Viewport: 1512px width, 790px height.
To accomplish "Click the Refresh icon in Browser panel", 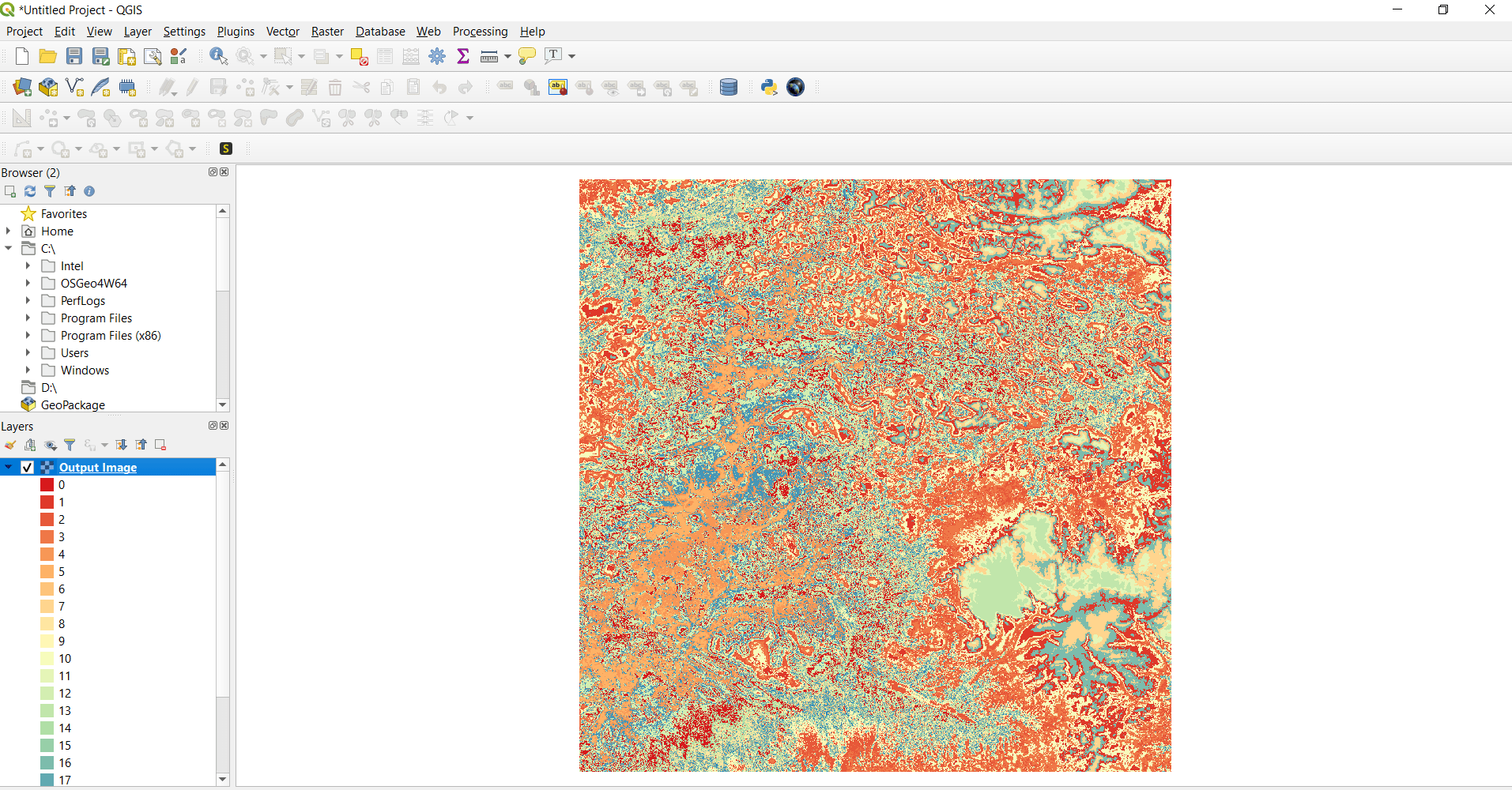I will 30,191.
